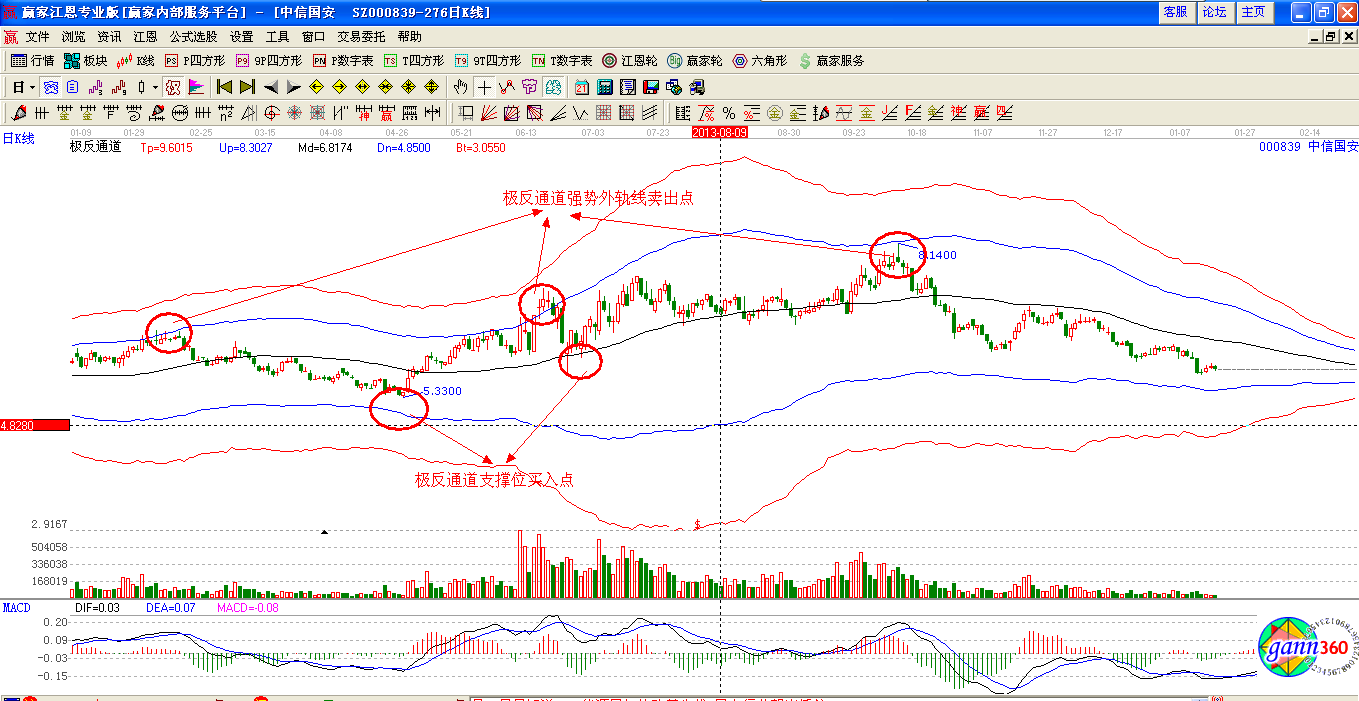Click the yellow left-arrow diamond icon
The width and height of the screenshot is (1359, 701).
pos(317,87)
